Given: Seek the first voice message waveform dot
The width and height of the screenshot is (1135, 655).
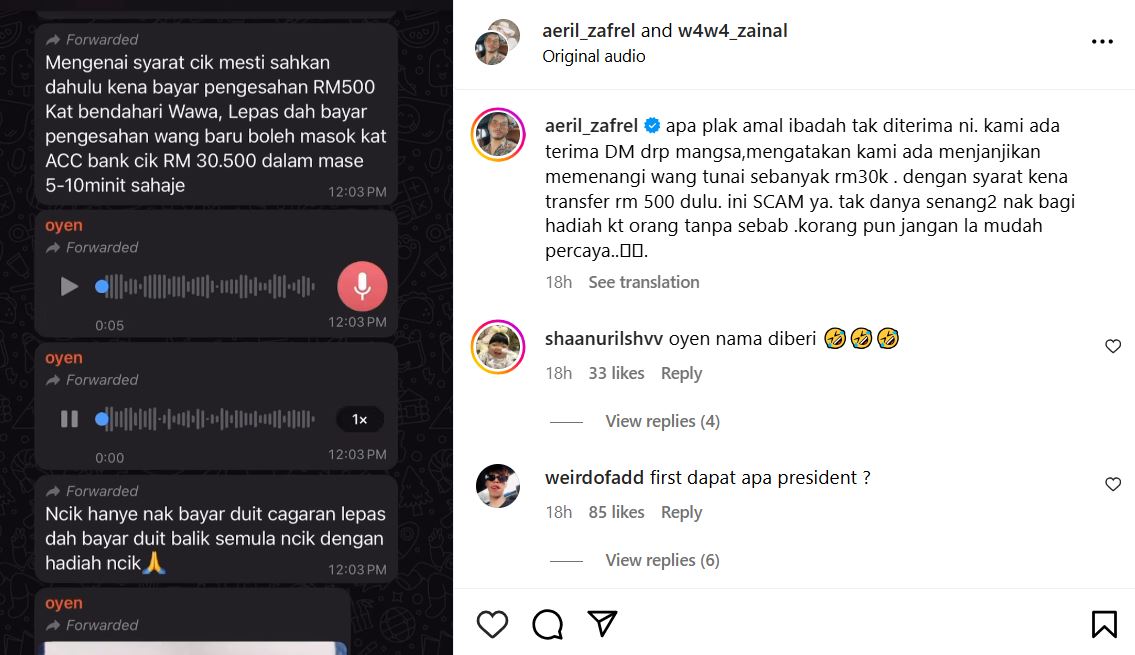Looking at the screenshot, I should 102,287.
